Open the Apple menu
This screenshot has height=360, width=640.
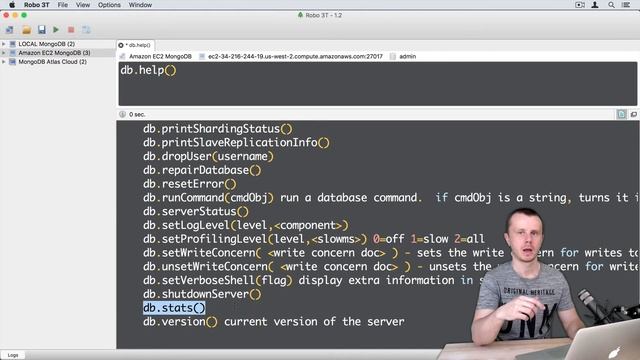pos(12,5)
